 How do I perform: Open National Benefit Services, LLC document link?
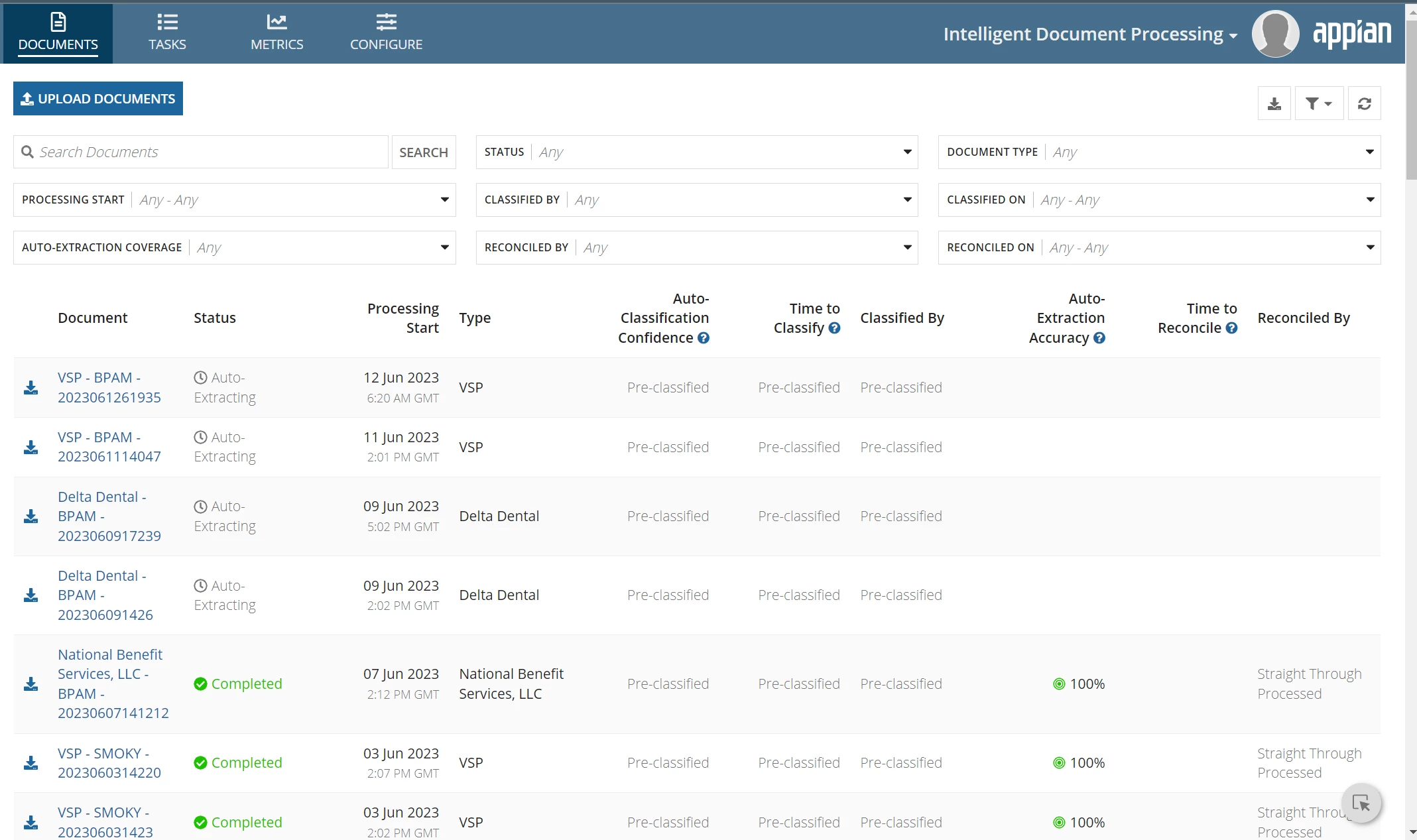coord(113,684)
